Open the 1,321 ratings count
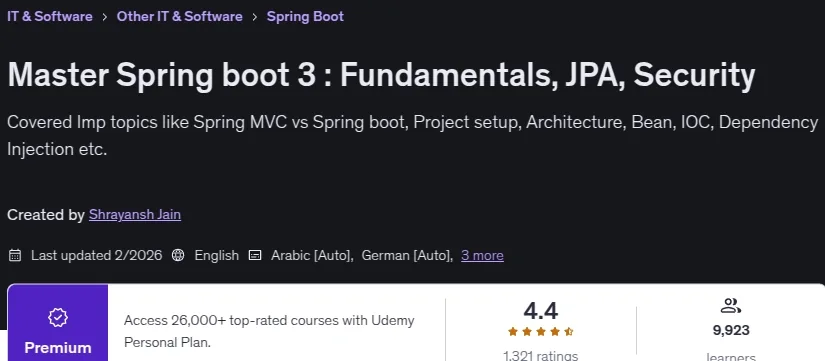This screenshot has width=825, height=361. pos(540,356)
